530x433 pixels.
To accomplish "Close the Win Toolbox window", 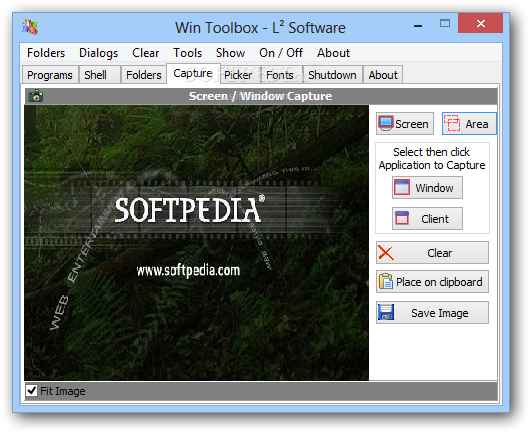I will coord(480,23).
